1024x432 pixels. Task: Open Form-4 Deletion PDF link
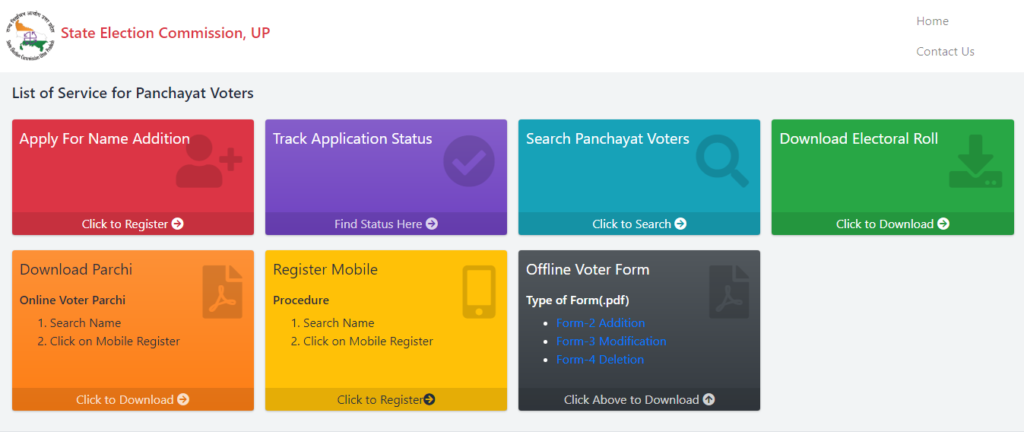click(x=600, y=360)
